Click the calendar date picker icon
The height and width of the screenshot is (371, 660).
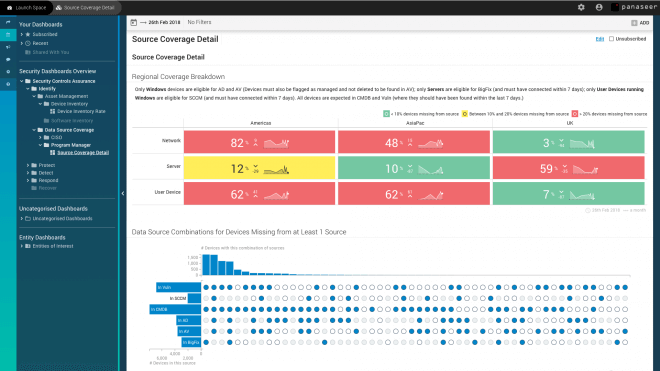pos(133,22)
